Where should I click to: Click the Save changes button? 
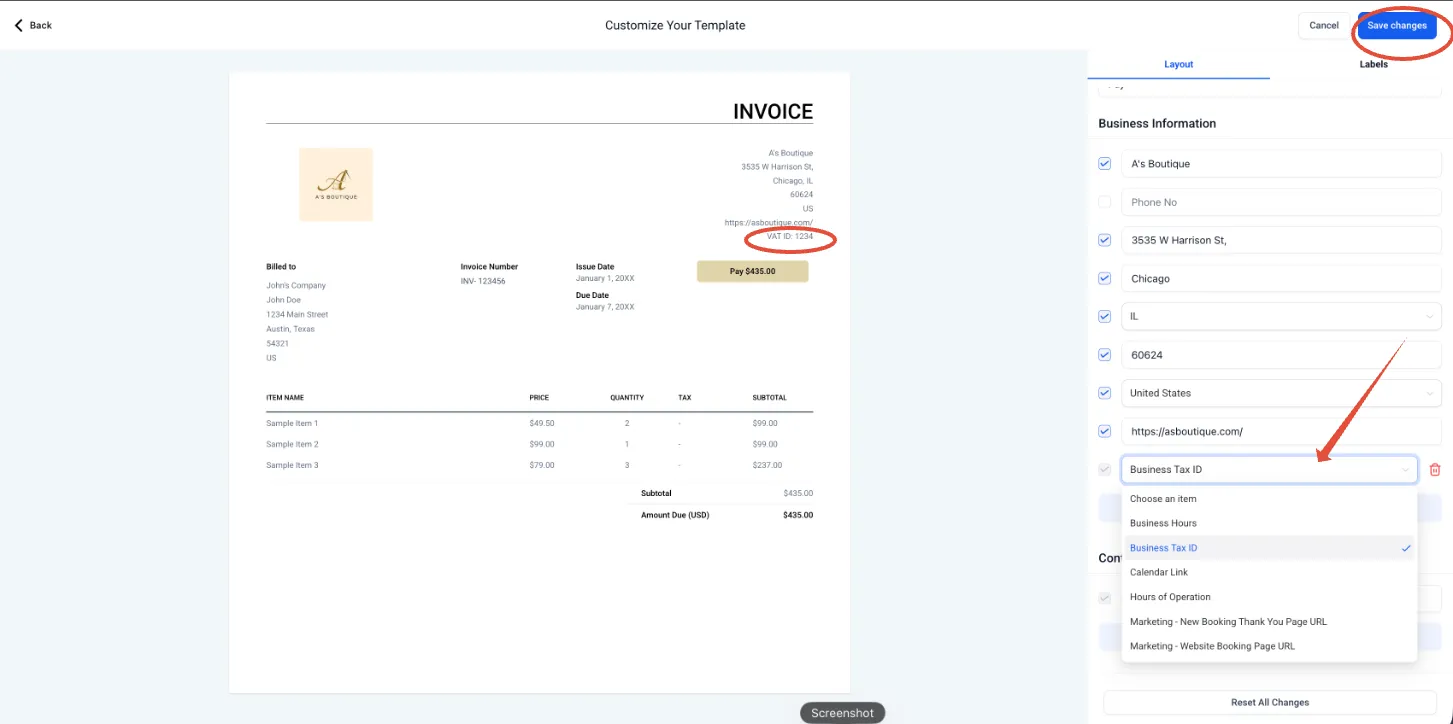[1396, 25]
